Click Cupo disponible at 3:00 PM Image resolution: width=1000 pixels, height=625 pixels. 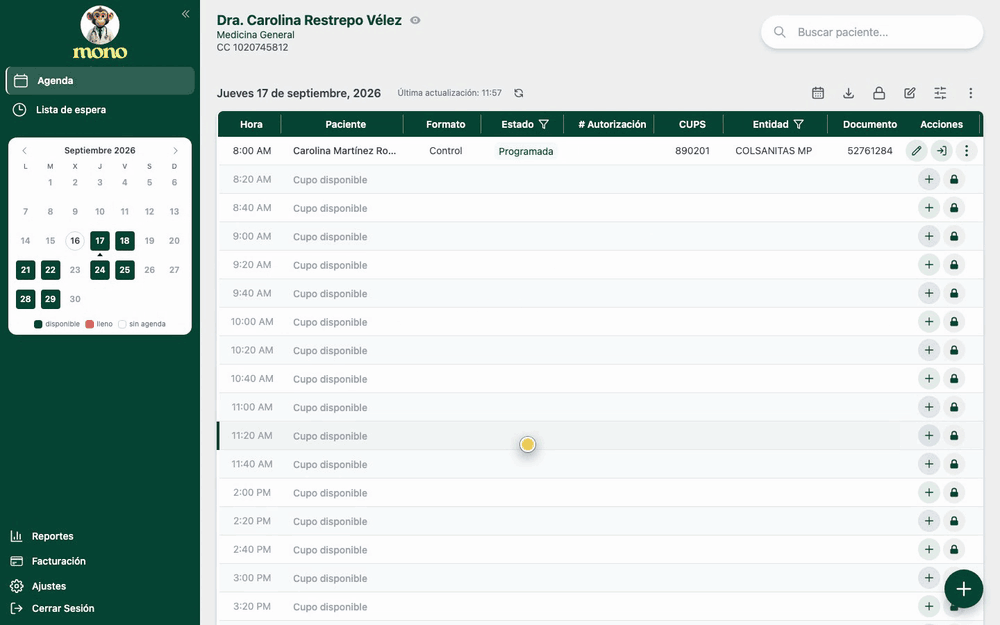click(330, 578)
